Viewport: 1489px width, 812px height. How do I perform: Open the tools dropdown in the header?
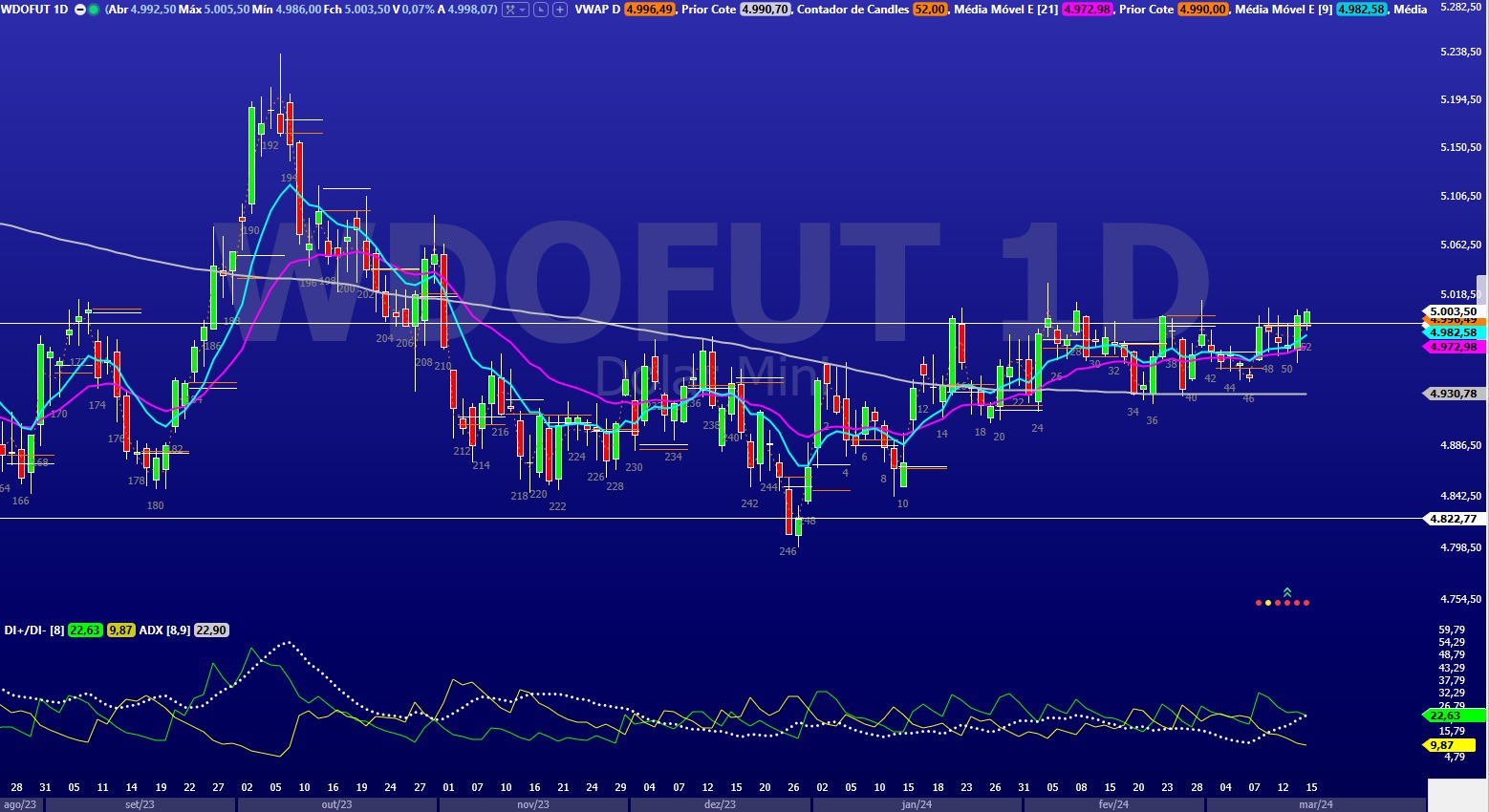point(515,10)
